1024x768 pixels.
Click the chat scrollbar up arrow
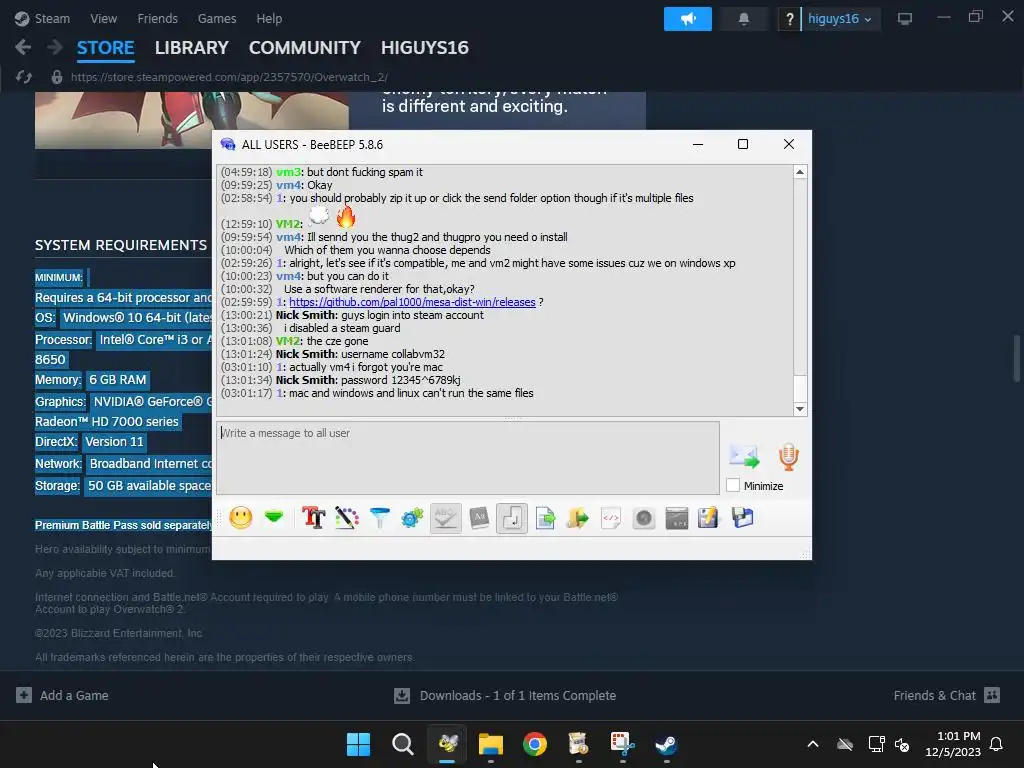tap(800, 172)
